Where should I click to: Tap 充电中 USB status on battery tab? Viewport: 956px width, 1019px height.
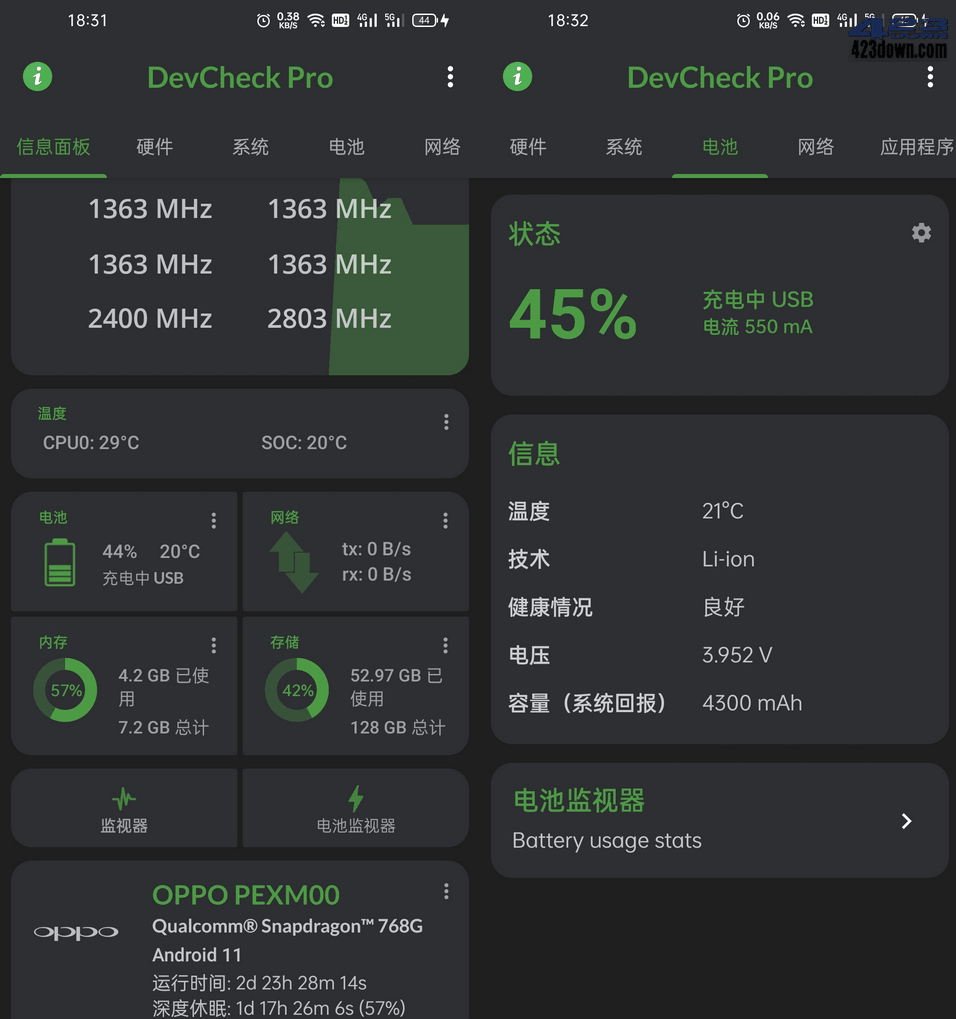point(758,300)
